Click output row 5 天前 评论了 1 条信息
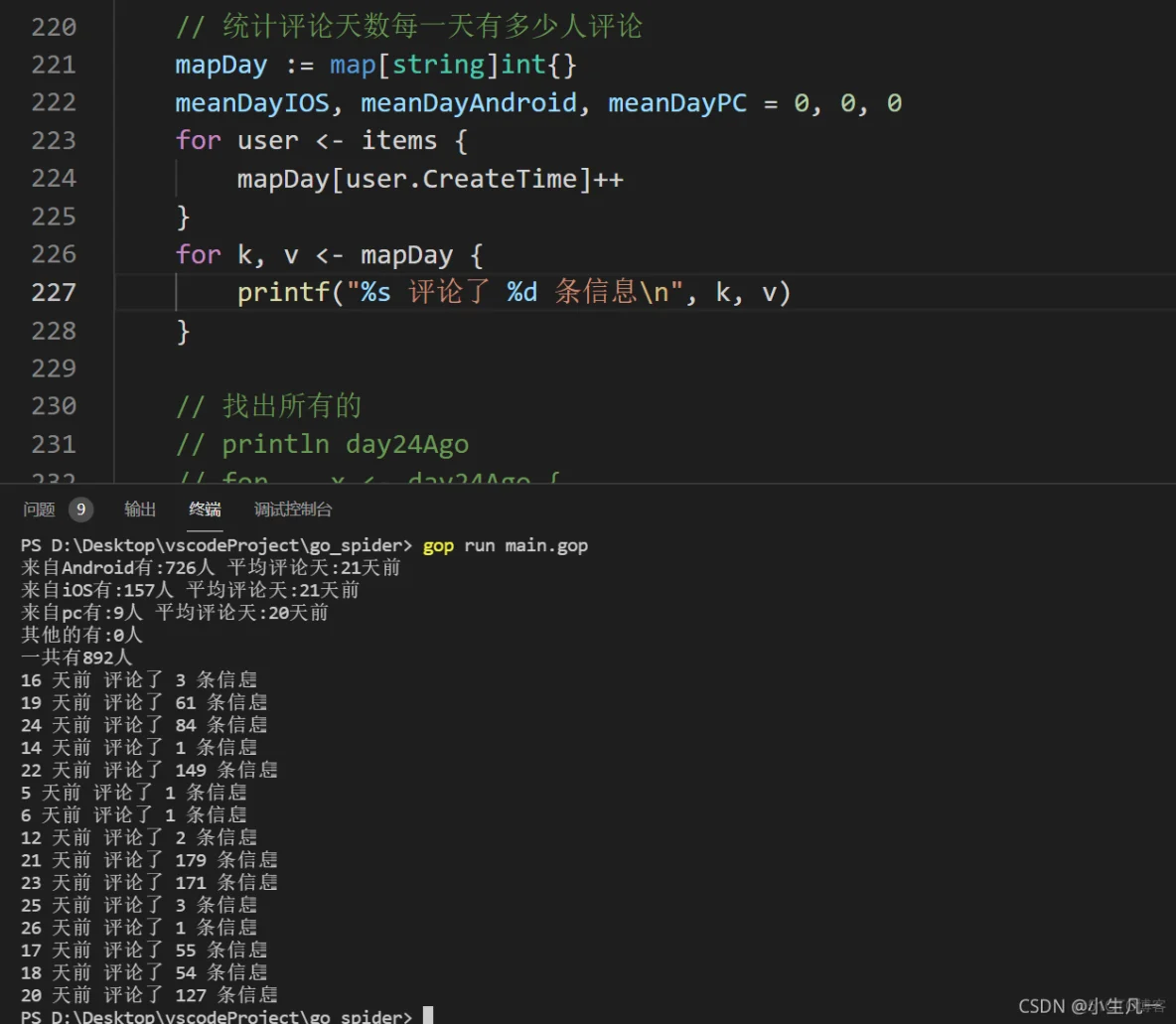This screenshot has width=1176, height=1024. click(x=133, y=793)
